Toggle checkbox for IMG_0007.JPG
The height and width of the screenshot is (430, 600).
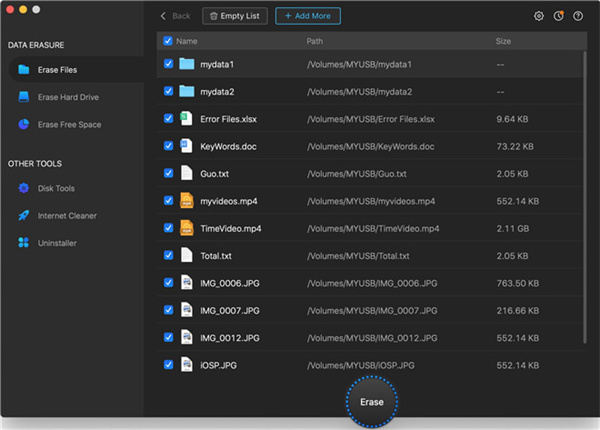168,310
